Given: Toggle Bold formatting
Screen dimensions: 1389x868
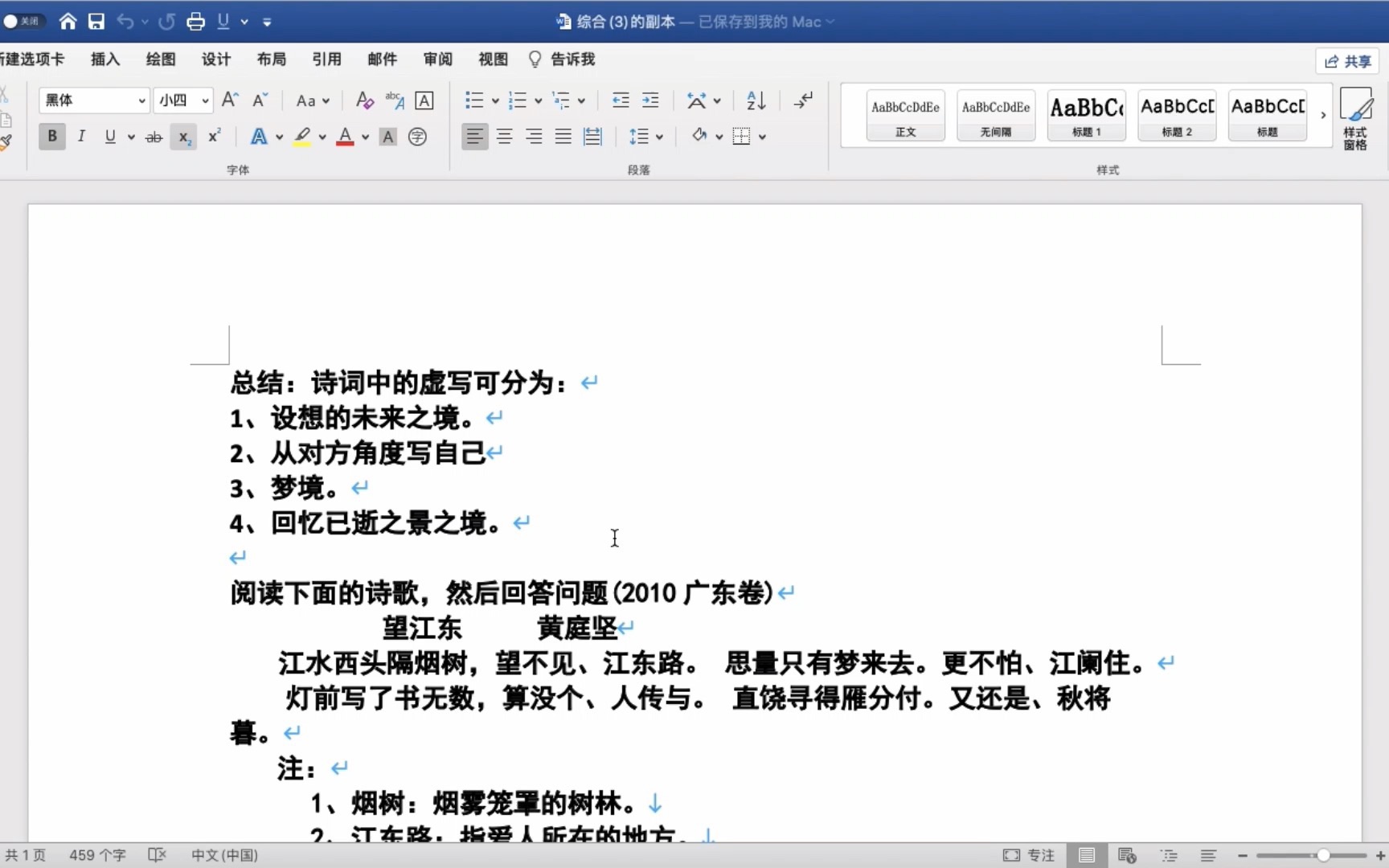Looking at the screenshot, I should (52, 137).
